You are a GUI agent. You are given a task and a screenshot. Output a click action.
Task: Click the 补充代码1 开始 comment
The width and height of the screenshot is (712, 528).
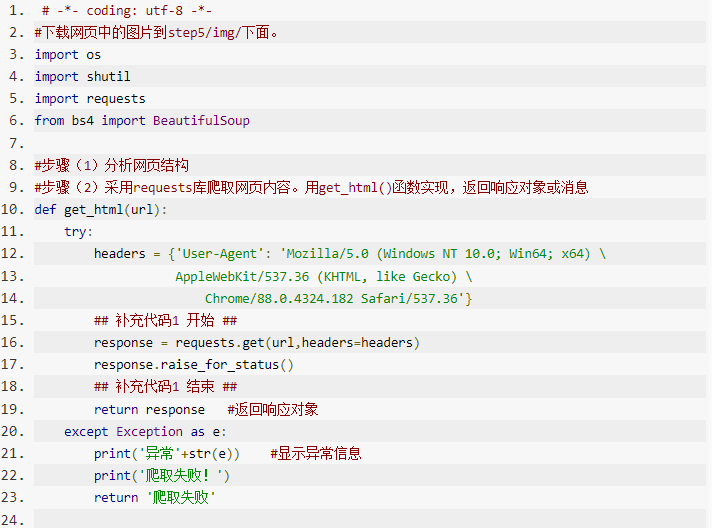pos(165,319)
